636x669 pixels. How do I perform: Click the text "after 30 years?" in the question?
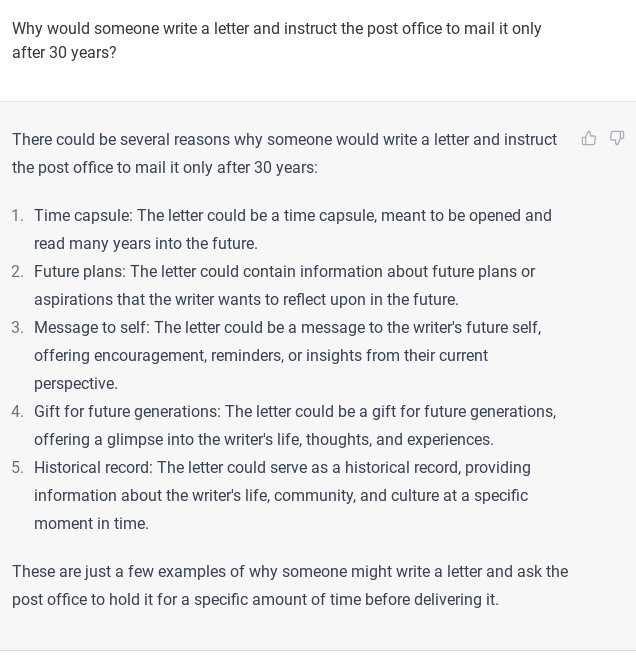click(64, 53)
